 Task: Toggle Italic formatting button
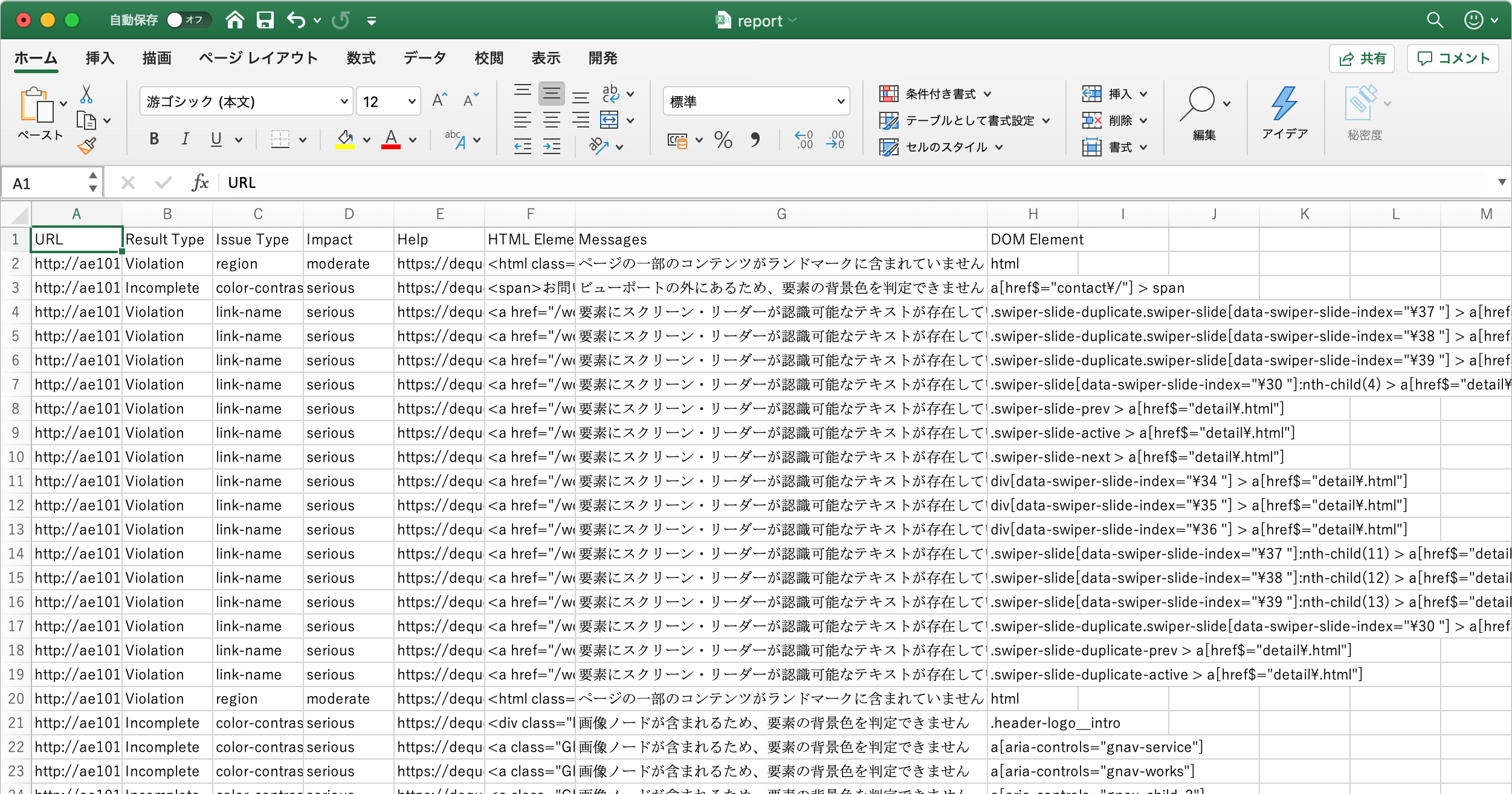pyautogui.click(x=185, y=139)
